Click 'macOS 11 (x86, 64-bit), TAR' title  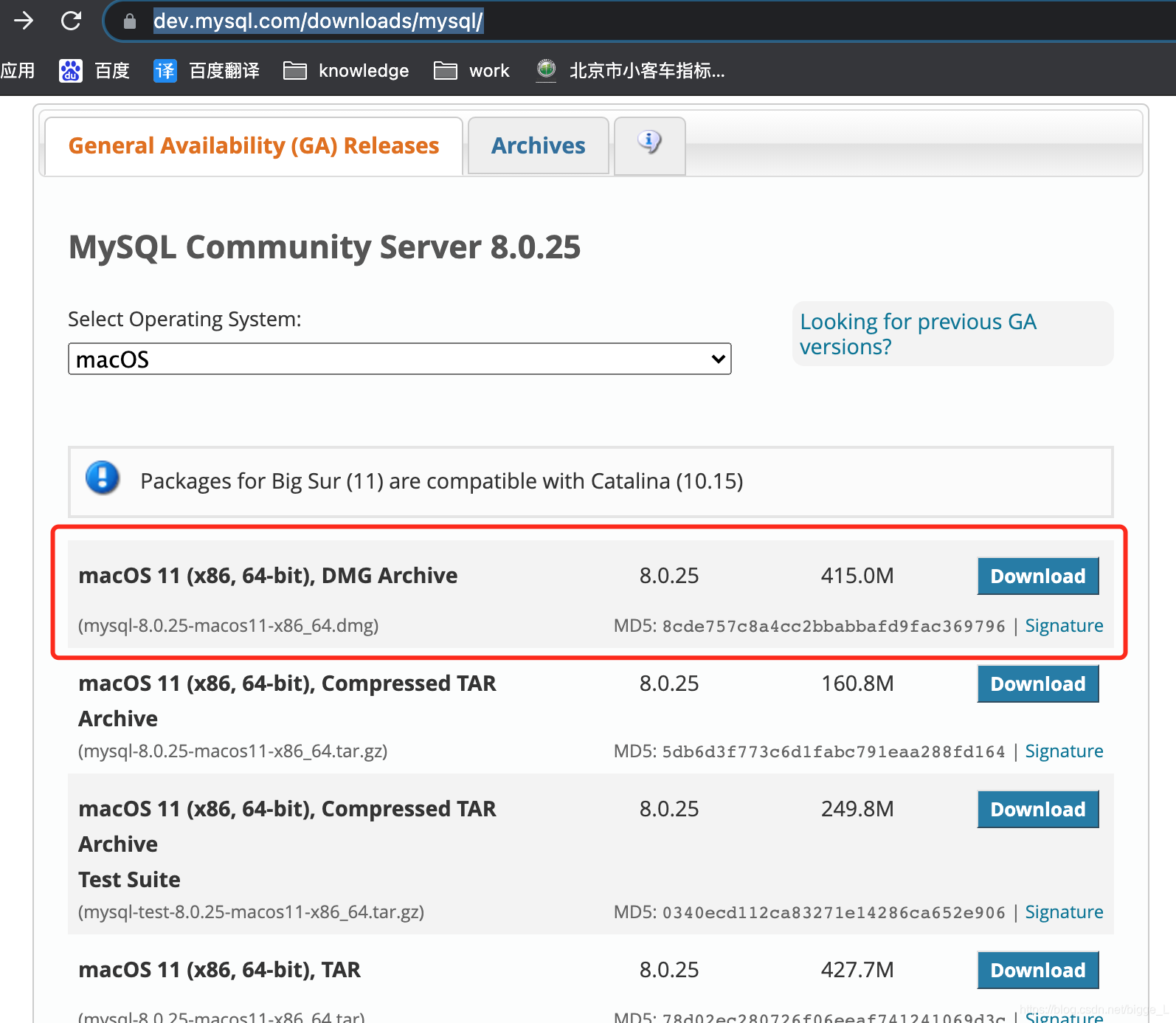219,970
